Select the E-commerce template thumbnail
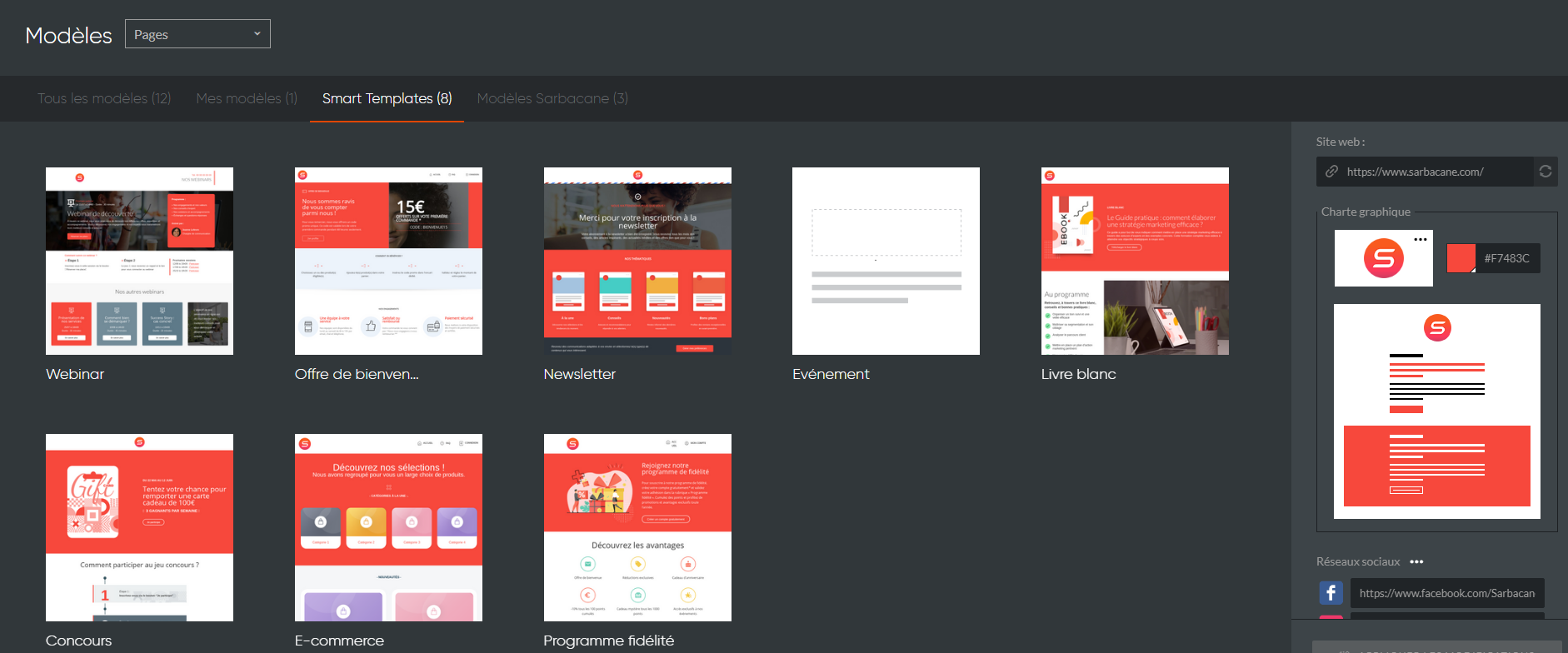Image resolution: width=1568 pixels, height=653 pixels. pos(388,527)
